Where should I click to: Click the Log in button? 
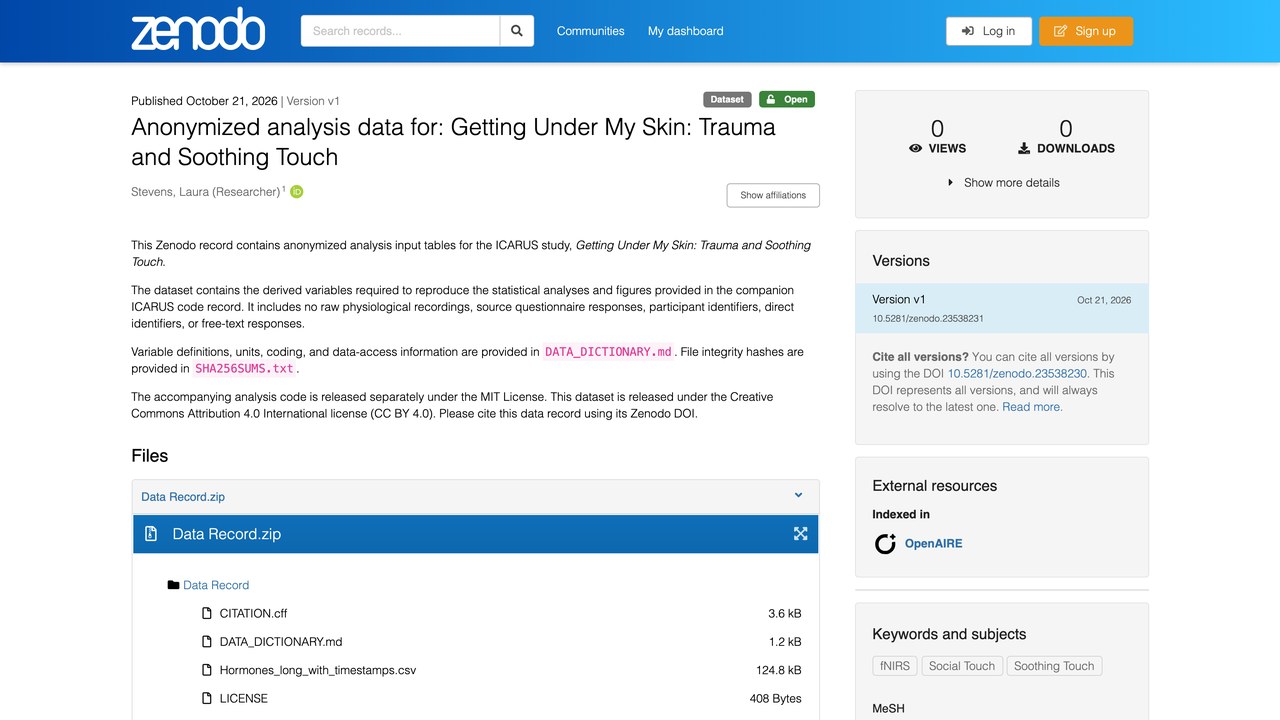click(x=988, y=31)
